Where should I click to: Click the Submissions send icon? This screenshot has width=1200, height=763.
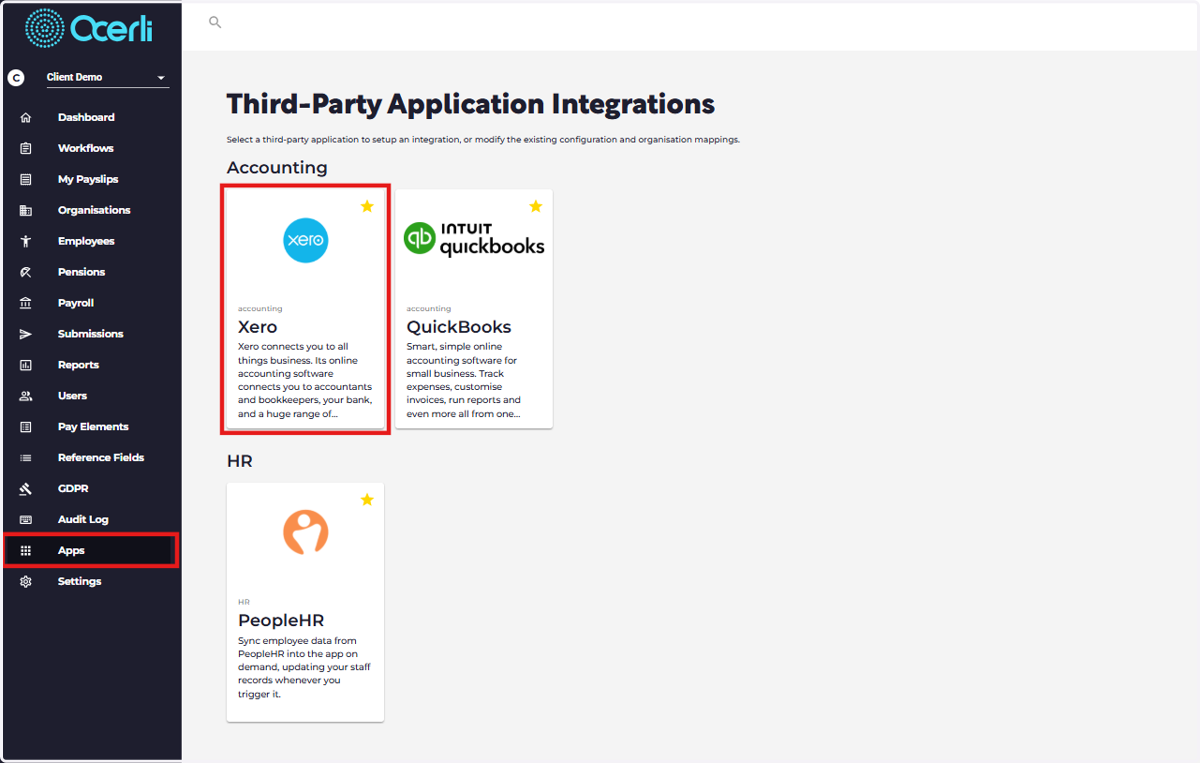click(26, 334)
